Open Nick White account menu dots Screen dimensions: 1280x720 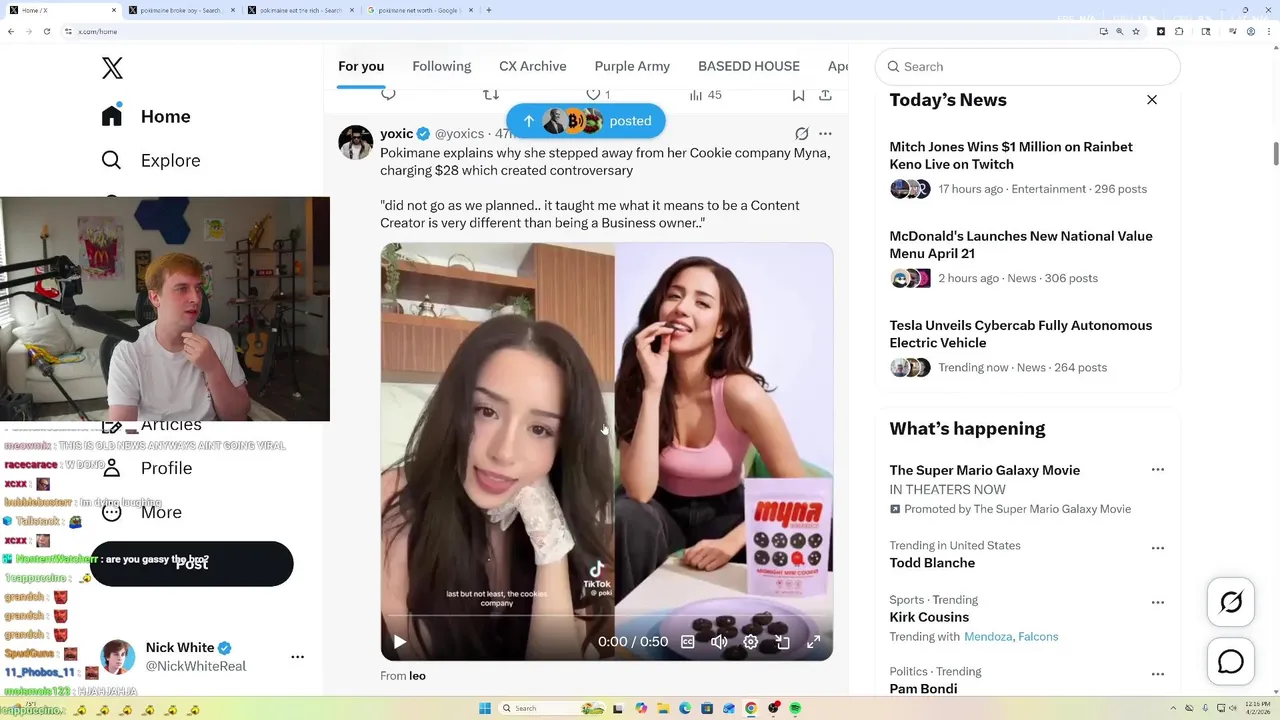[297, 657]
